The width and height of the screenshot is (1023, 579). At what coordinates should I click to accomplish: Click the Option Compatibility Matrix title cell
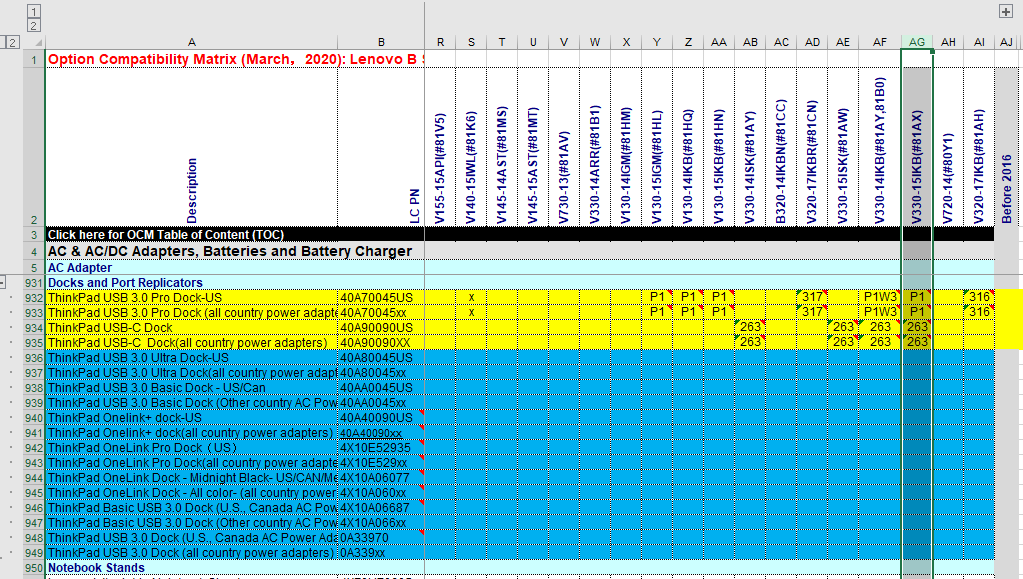(x=235, y=59)
